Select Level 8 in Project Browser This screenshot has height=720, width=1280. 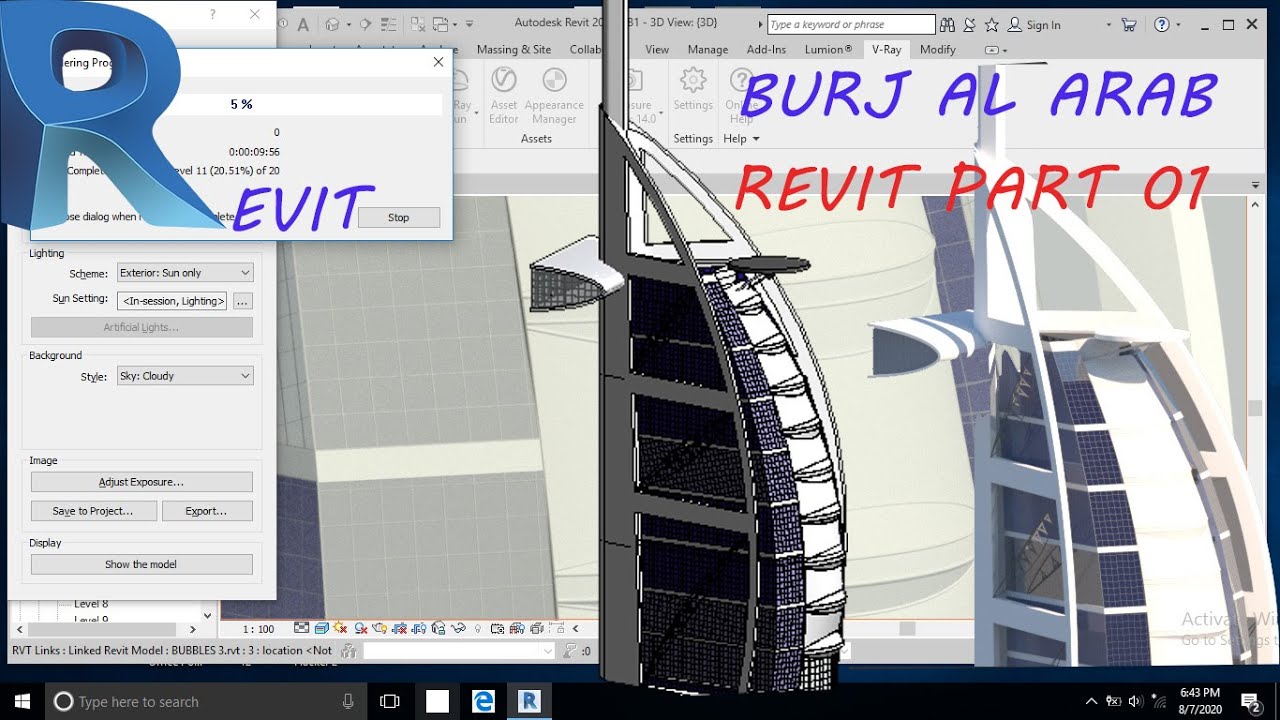[91, 604]
